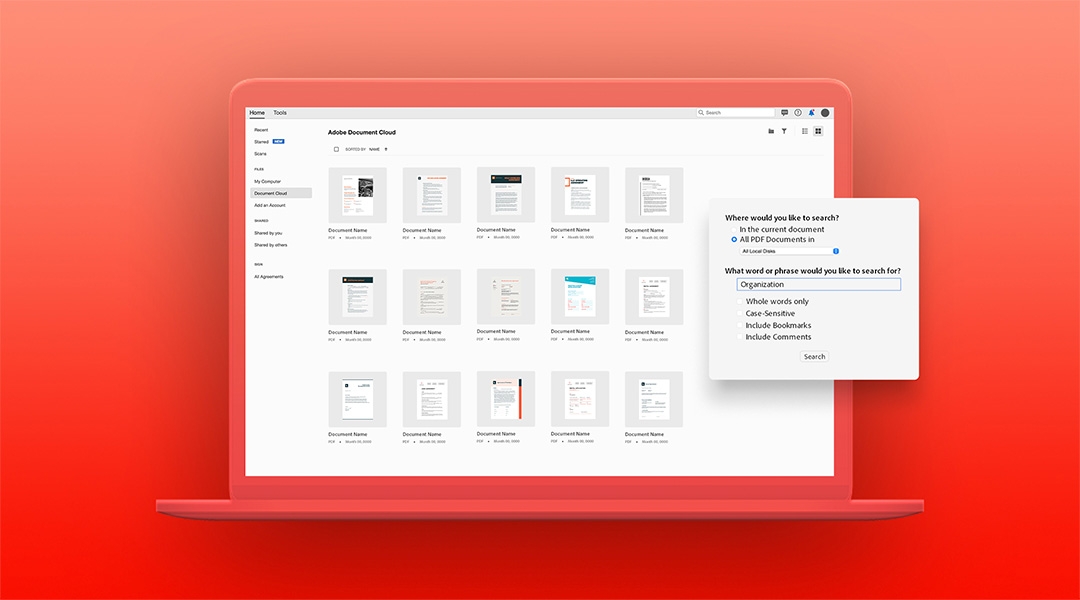
Task: Enable the Whole words only checkbox
Action: pyautogui.click(x=740, y=301)
